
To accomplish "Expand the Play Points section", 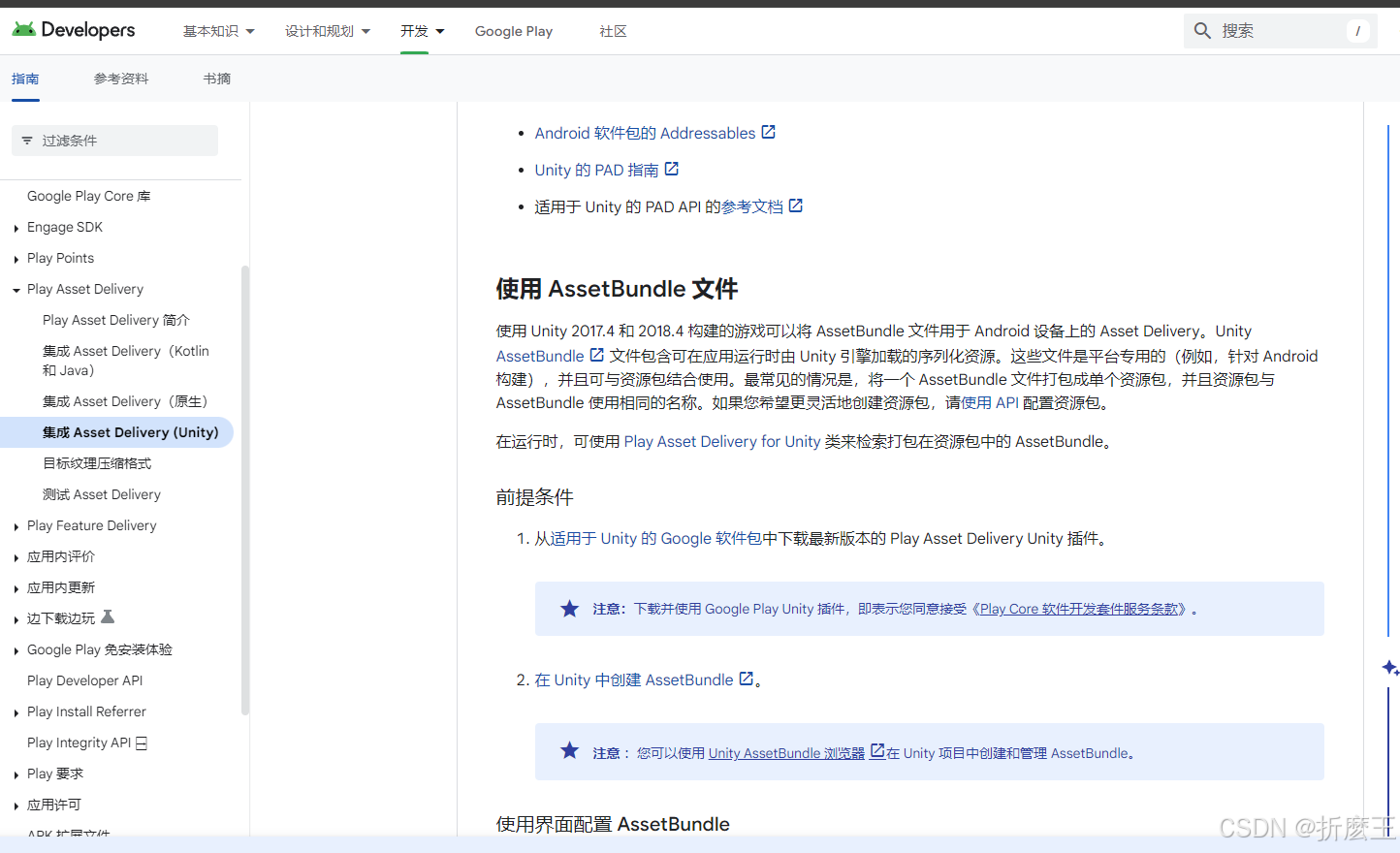I will (x=16, y=259).
